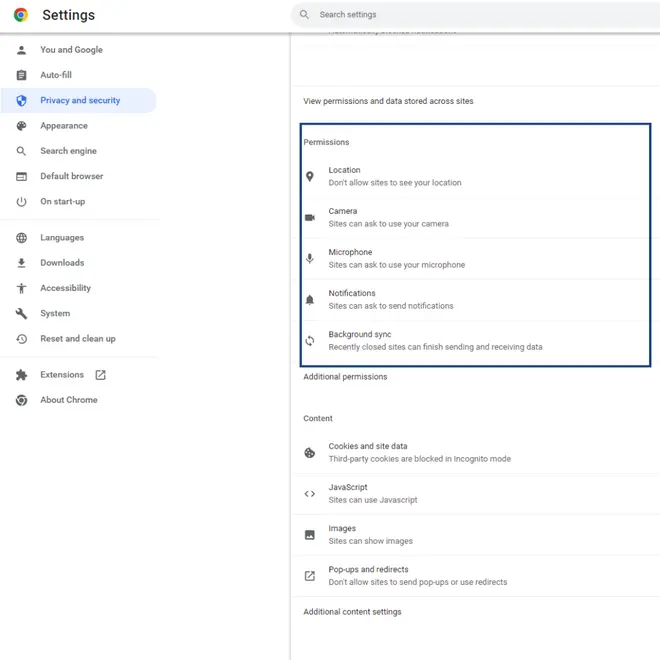The width and height of the screenshot is (660, 660).
Task: Click the Permissions section heading
Action: point(326,142)
